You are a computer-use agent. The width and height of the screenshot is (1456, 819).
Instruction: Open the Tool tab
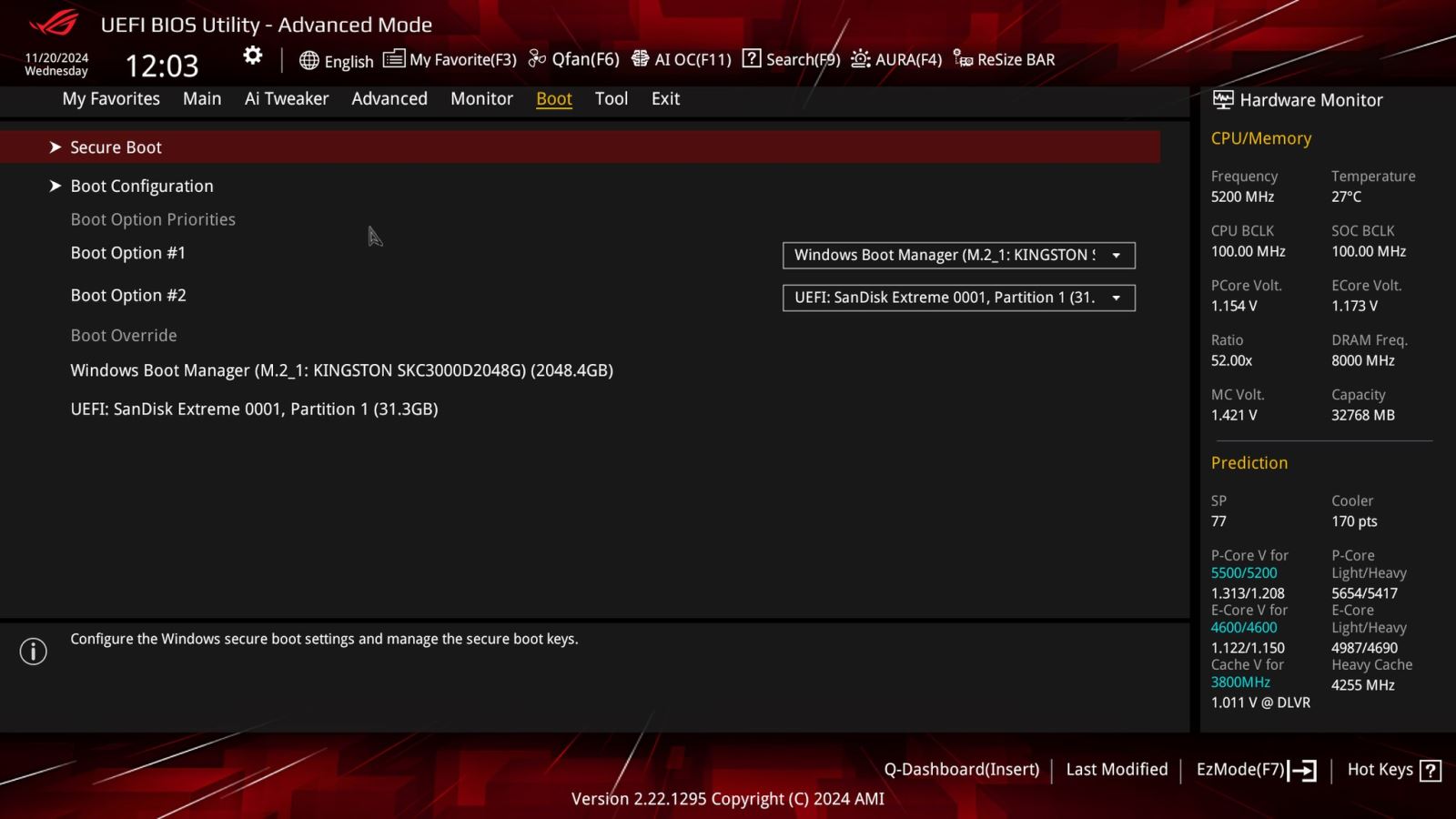[x=612, y=98]
